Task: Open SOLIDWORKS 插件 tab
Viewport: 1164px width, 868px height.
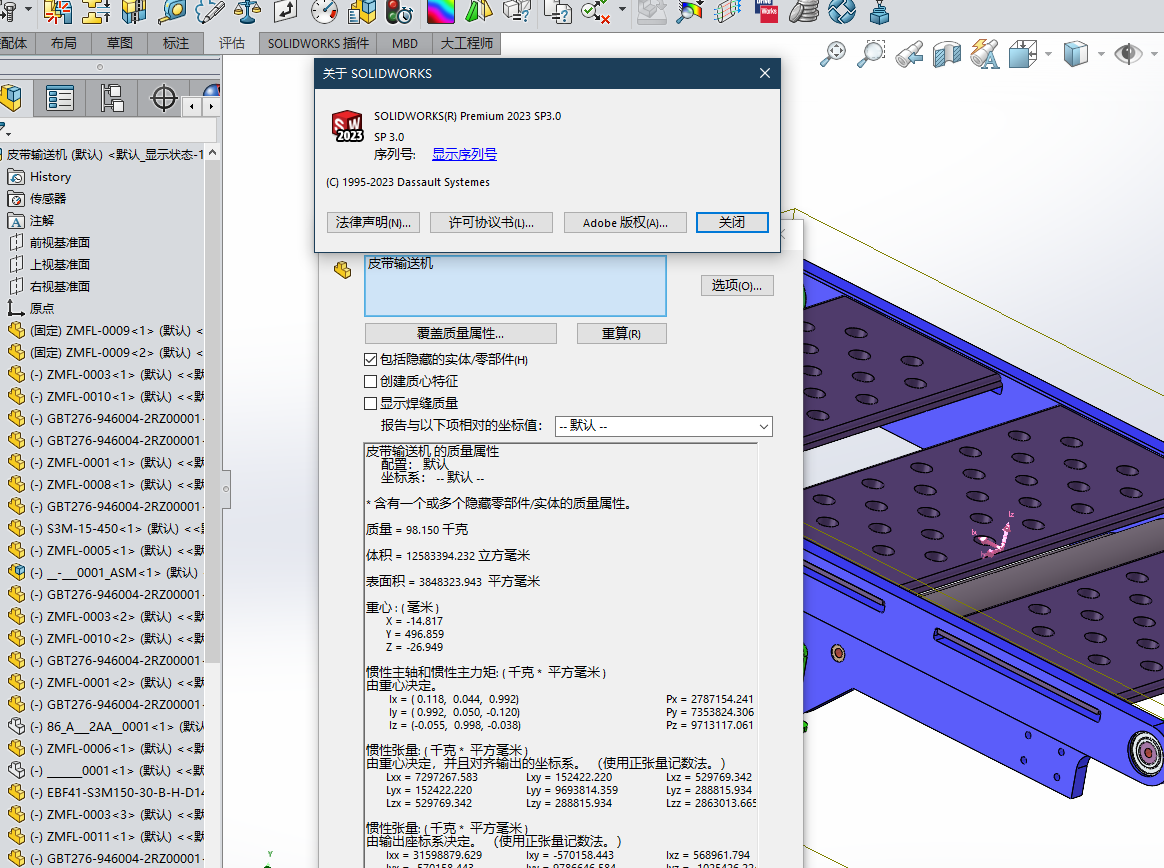Action: coord(318,43)
